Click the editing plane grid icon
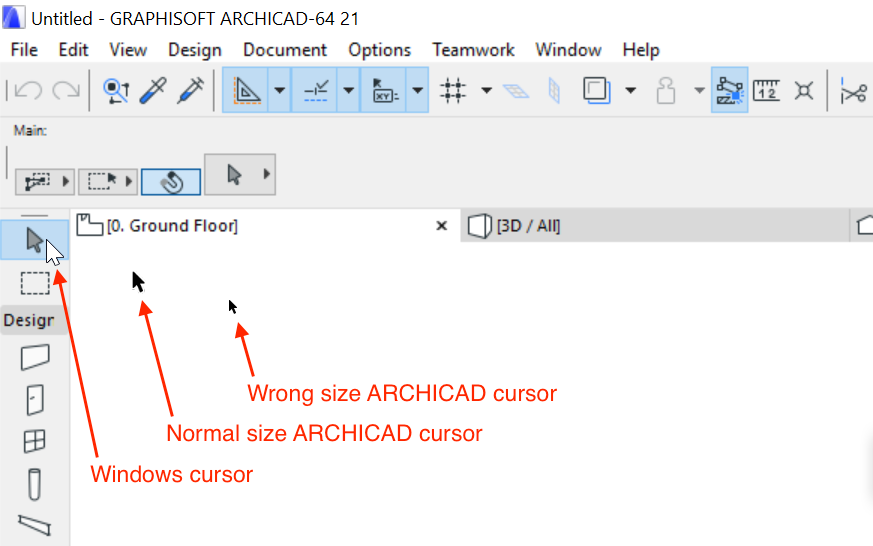The width and height of the screenshot is (873, 546). point(516,91)
